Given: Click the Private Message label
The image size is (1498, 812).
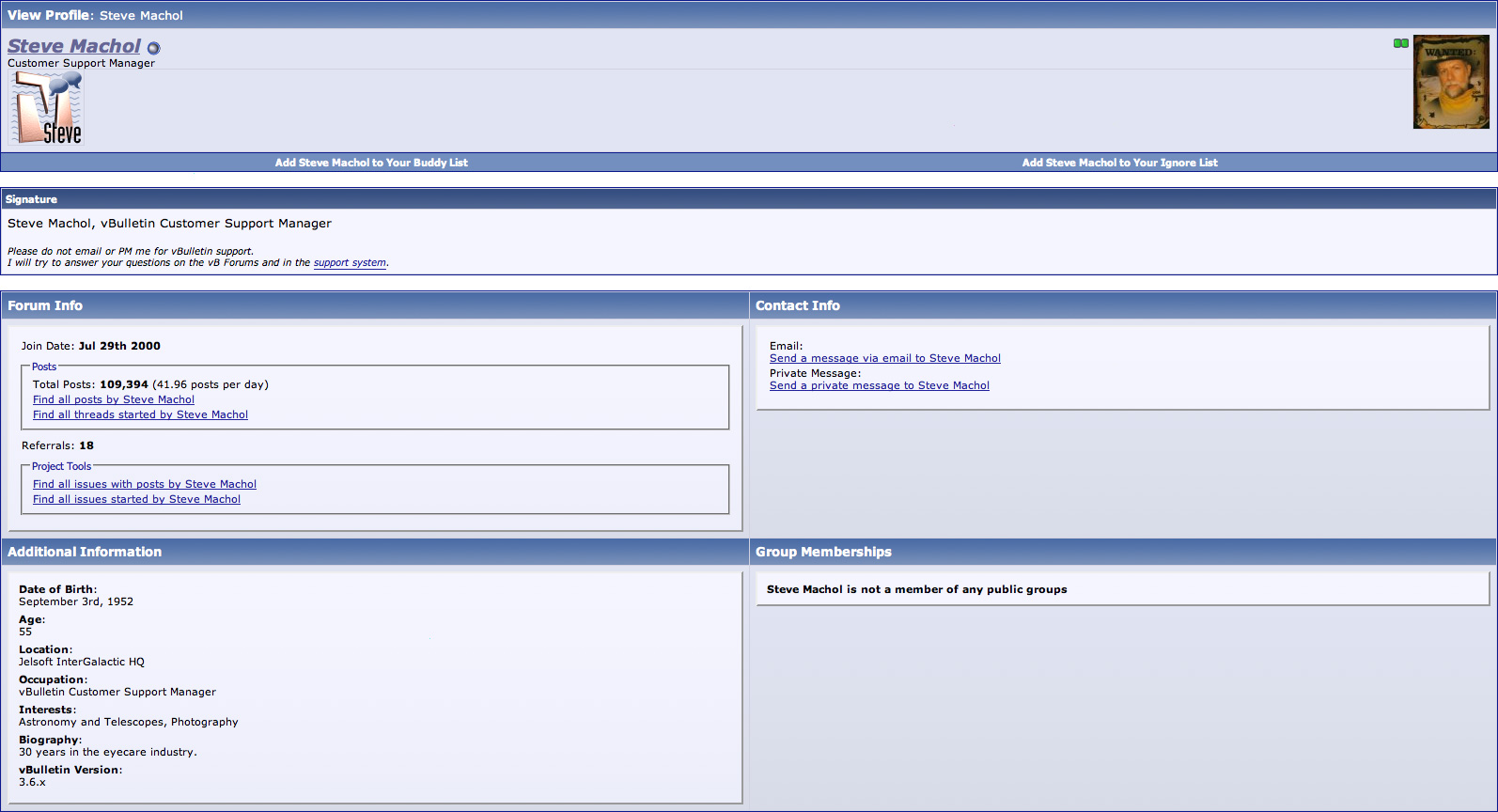Looking at the screenshot, I should tap(815, 373).
